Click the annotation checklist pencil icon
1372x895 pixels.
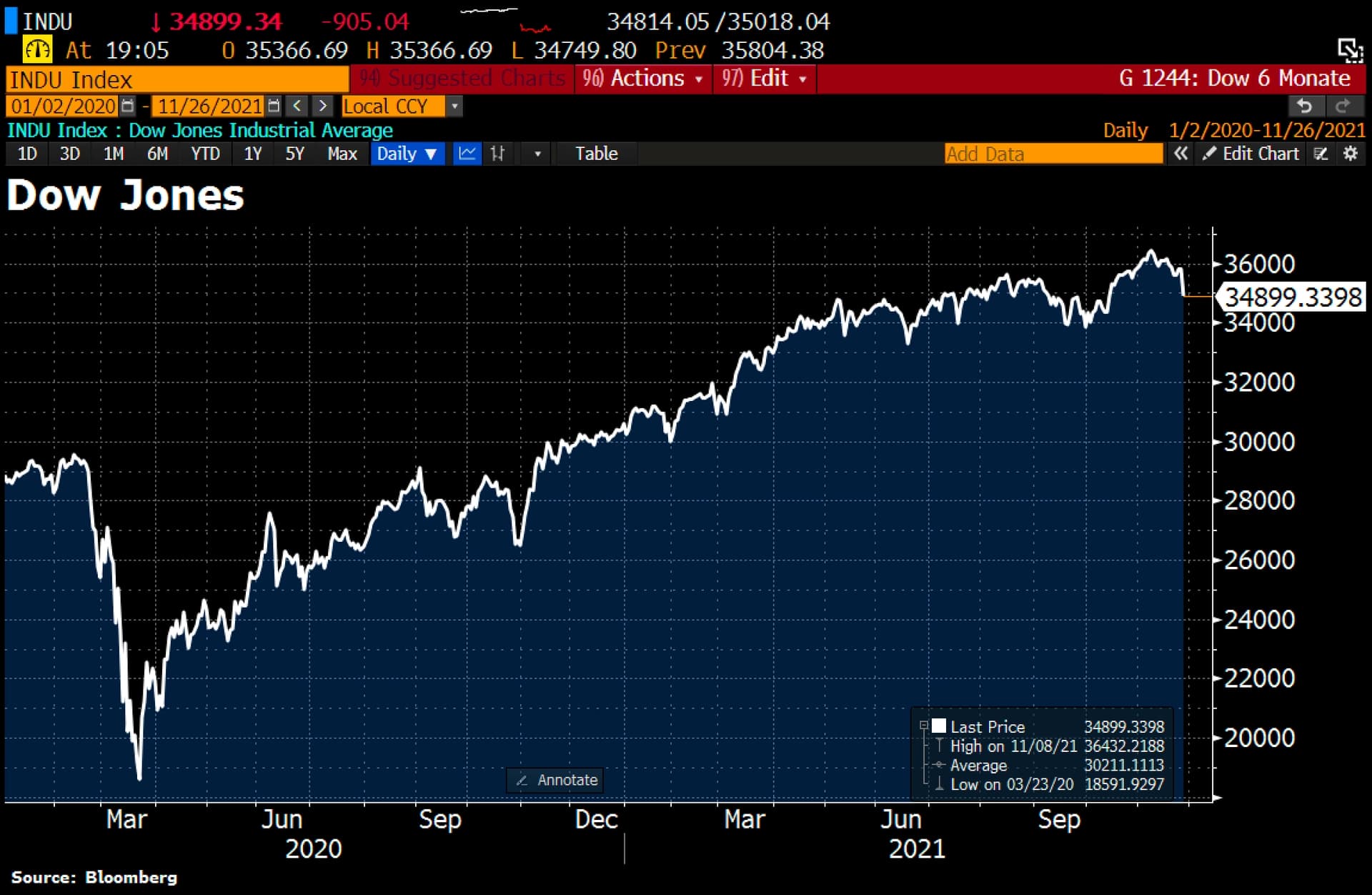[1321, 154]
